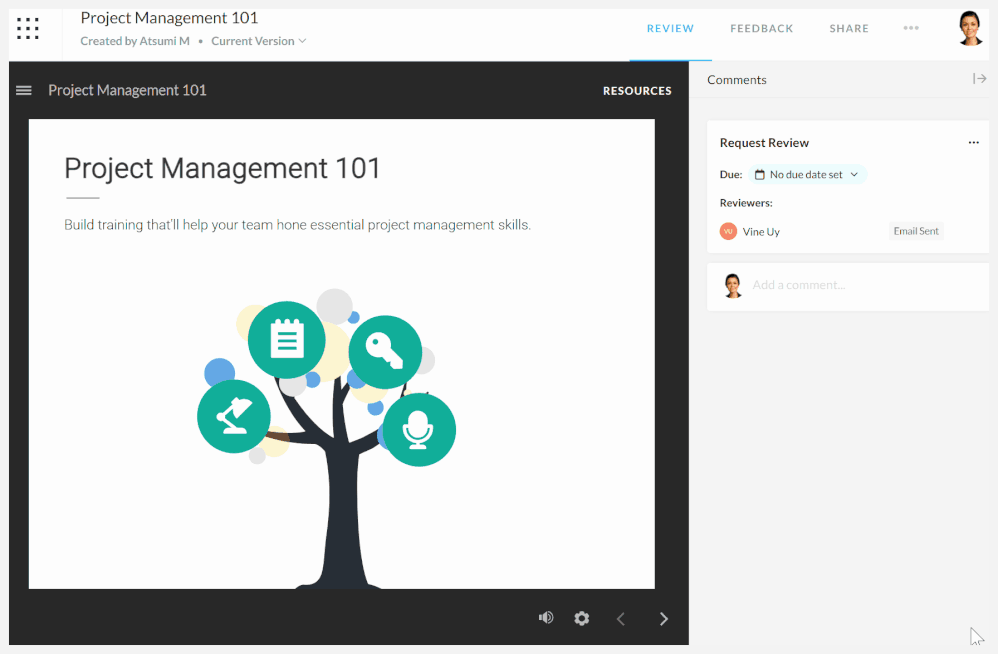Click the Comments panel heading
This screenshot has width=998, height=654.
coord(736,80)
